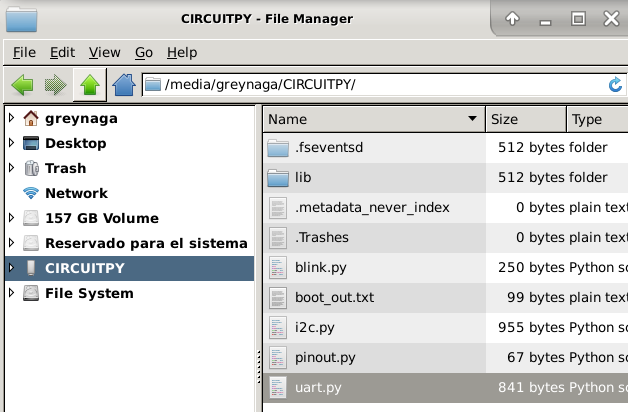Select Trash in the sidebar tree
Viewport: 628px width, 412px height.
click(x=66, y=168)
